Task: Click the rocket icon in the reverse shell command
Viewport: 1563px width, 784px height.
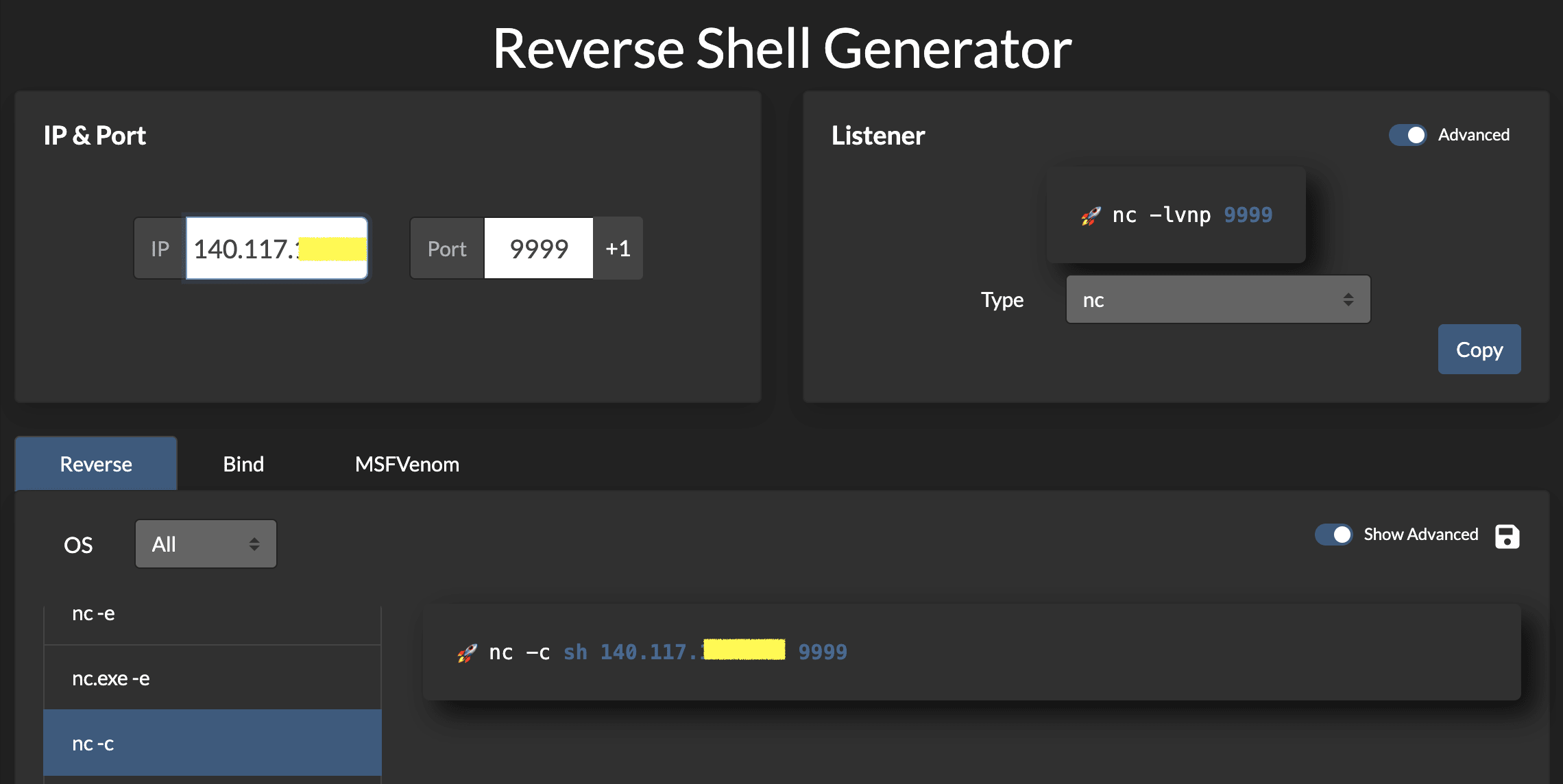Action: coord(467,652)
